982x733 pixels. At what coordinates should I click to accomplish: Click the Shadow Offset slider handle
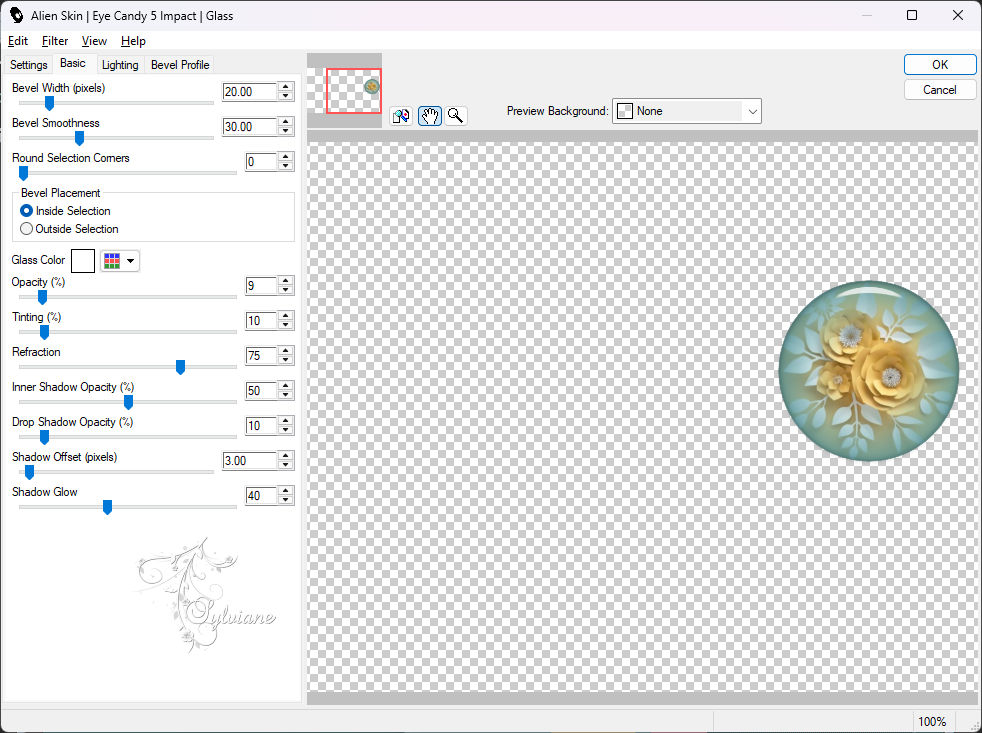point(29,473)
